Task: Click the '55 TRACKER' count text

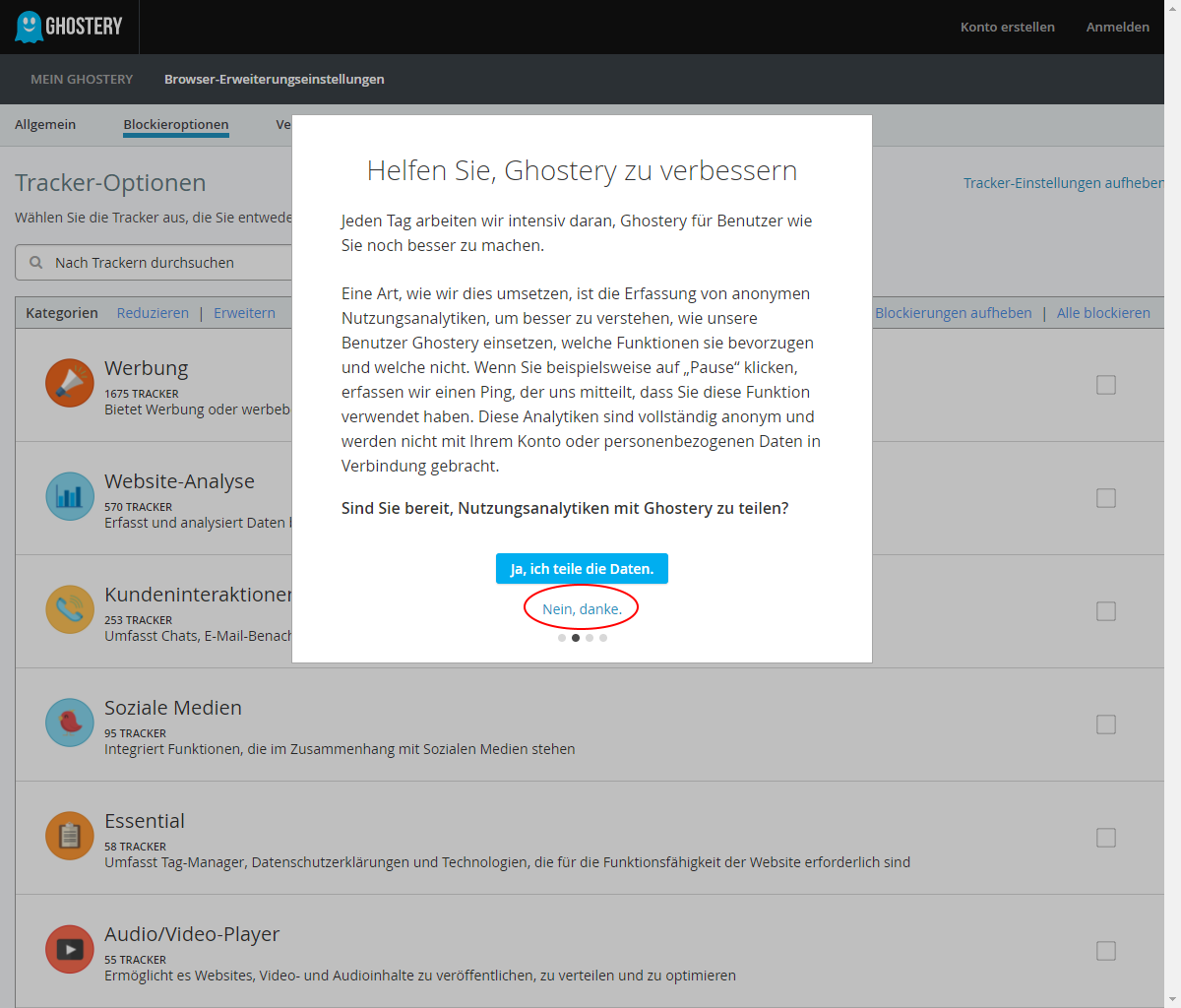Action: [x=135, y=960]
